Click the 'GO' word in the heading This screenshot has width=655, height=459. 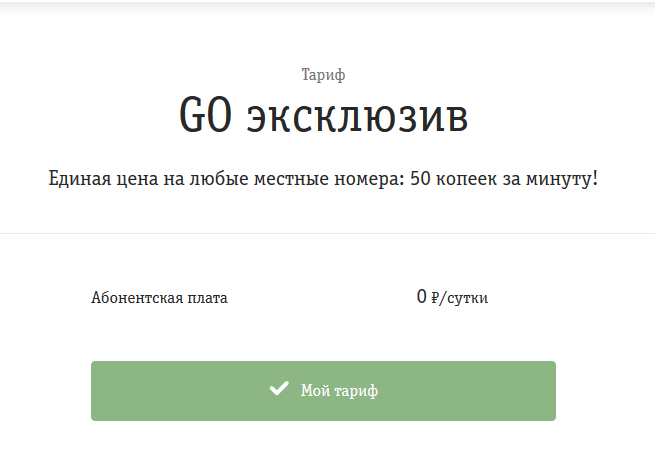pyautogui.click(x=206, y=115)
